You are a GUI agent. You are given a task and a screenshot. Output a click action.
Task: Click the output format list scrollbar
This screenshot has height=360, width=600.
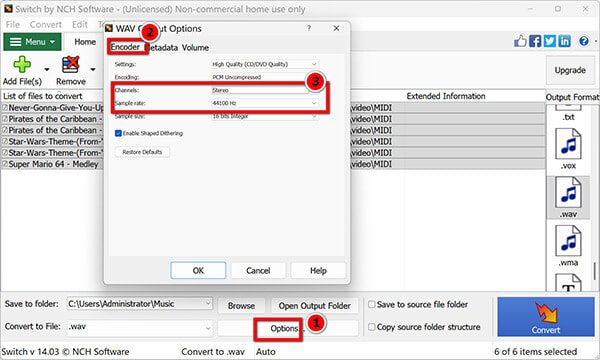coord(595,272)
